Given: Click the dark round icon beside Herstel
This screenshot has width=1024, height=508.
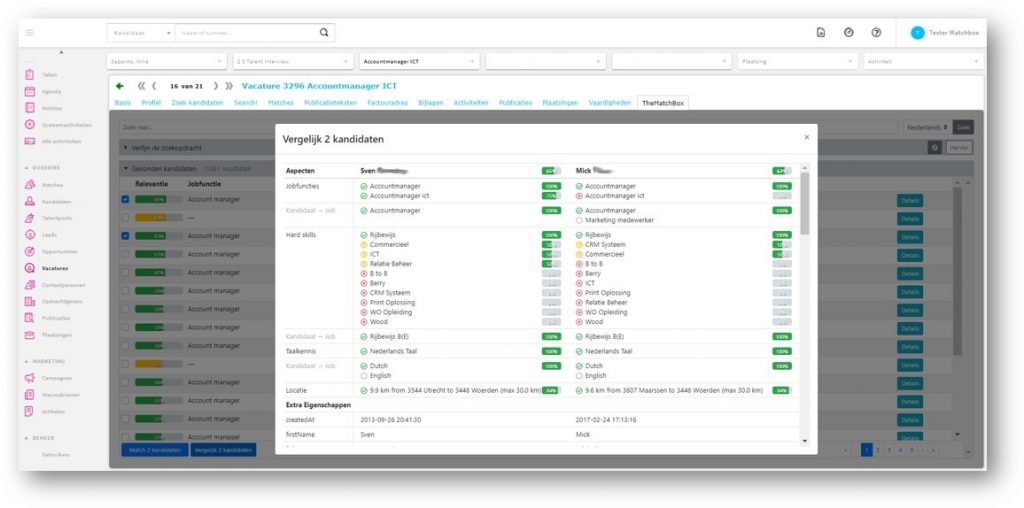Looking at the screenshot, I should tap(935, 148).
